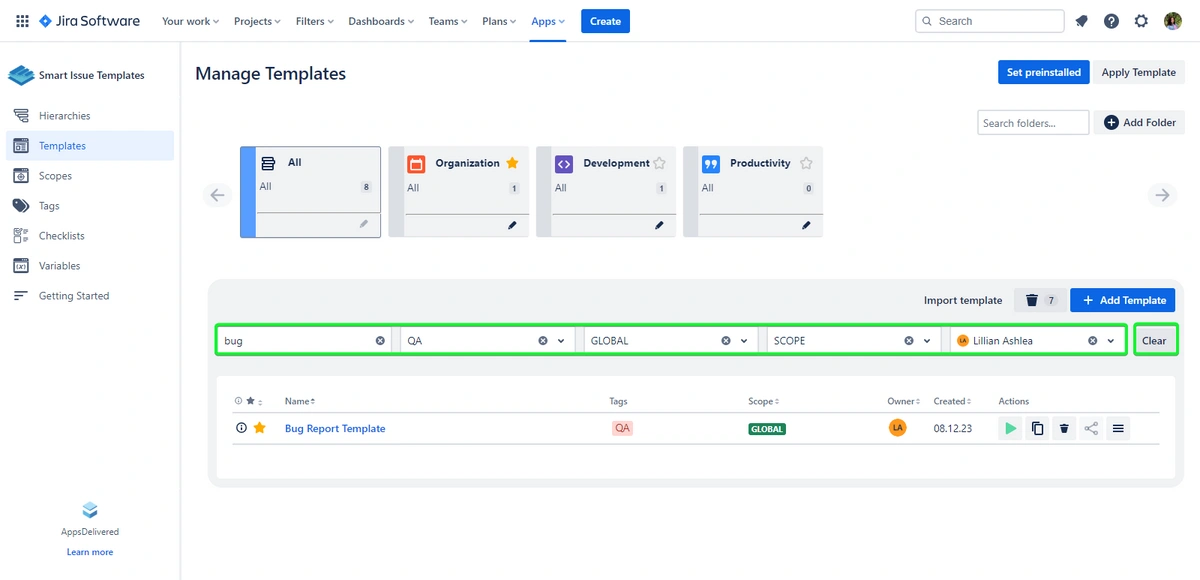1200x580 pixels.
Task: Open the Apps menu
Action: 548,21
